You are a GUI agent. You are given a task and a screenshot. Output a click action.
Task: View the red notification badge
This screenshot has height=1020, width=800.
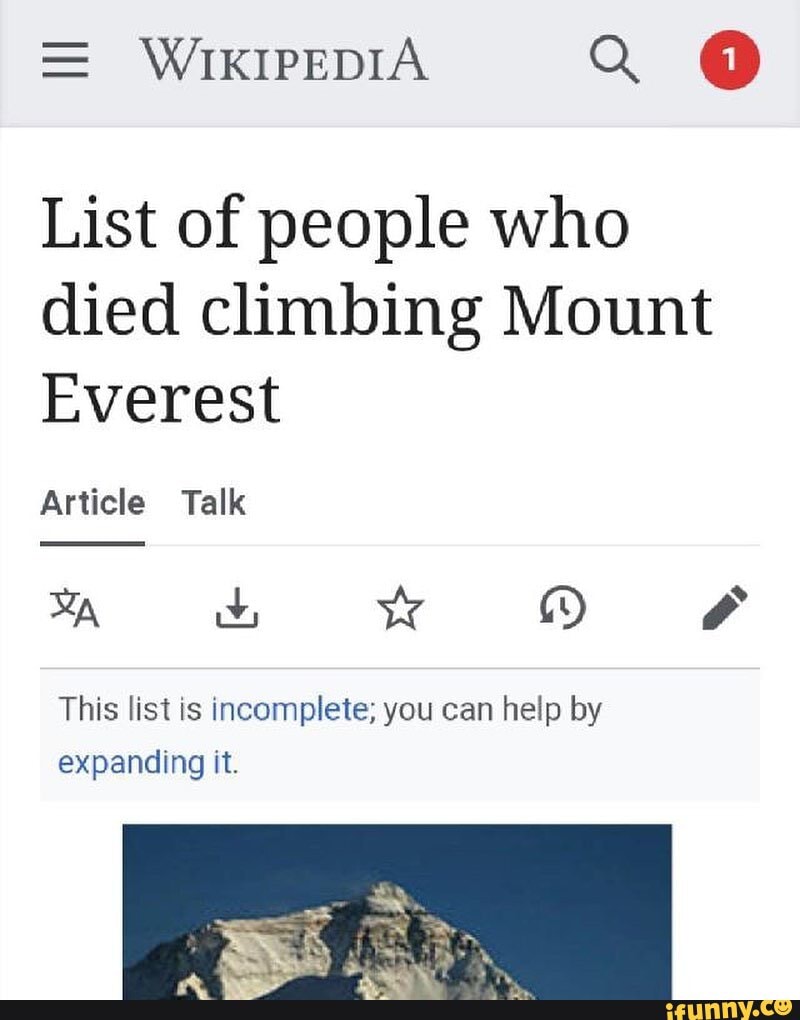729,61
